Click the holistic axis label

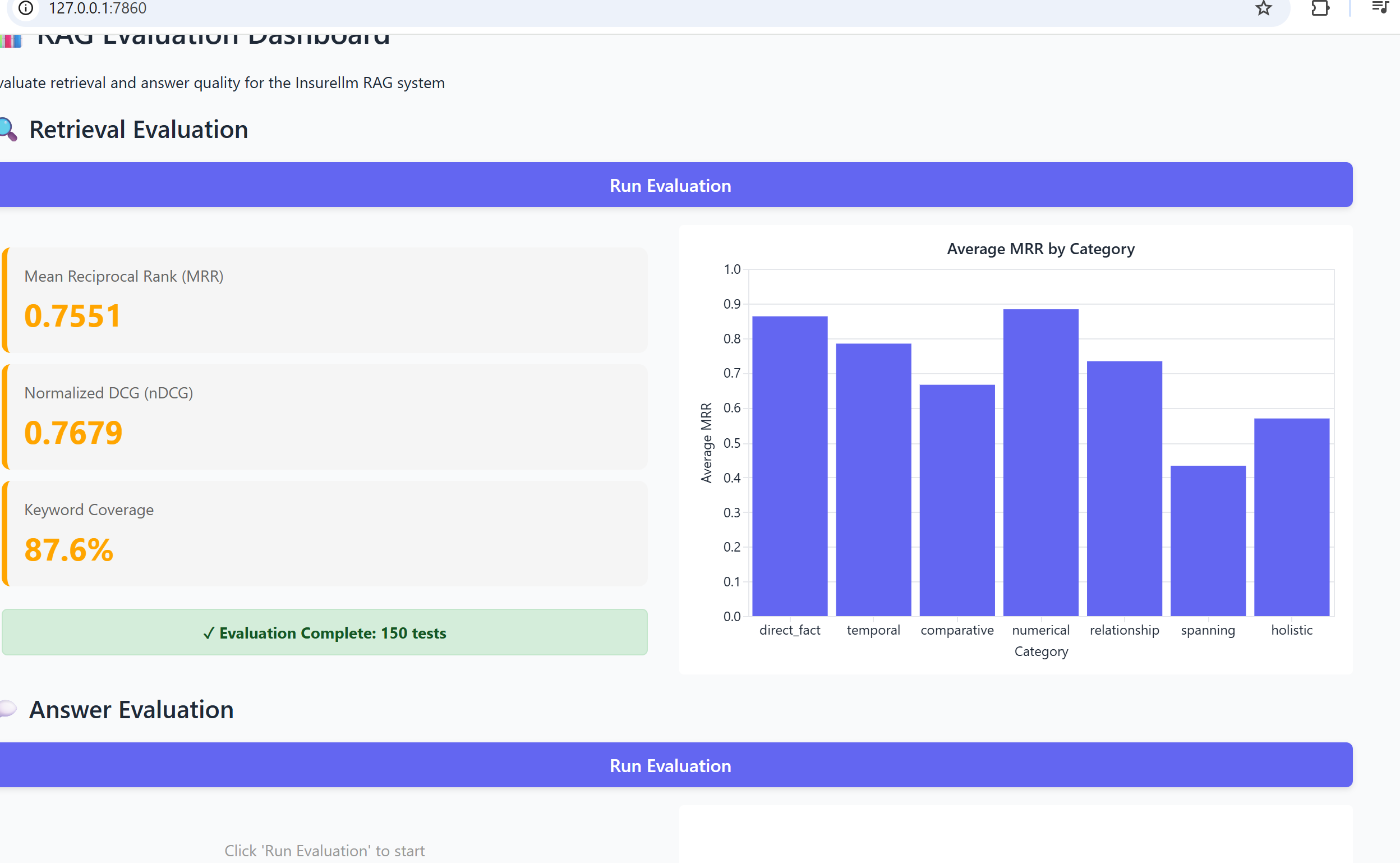(1292, 630)
